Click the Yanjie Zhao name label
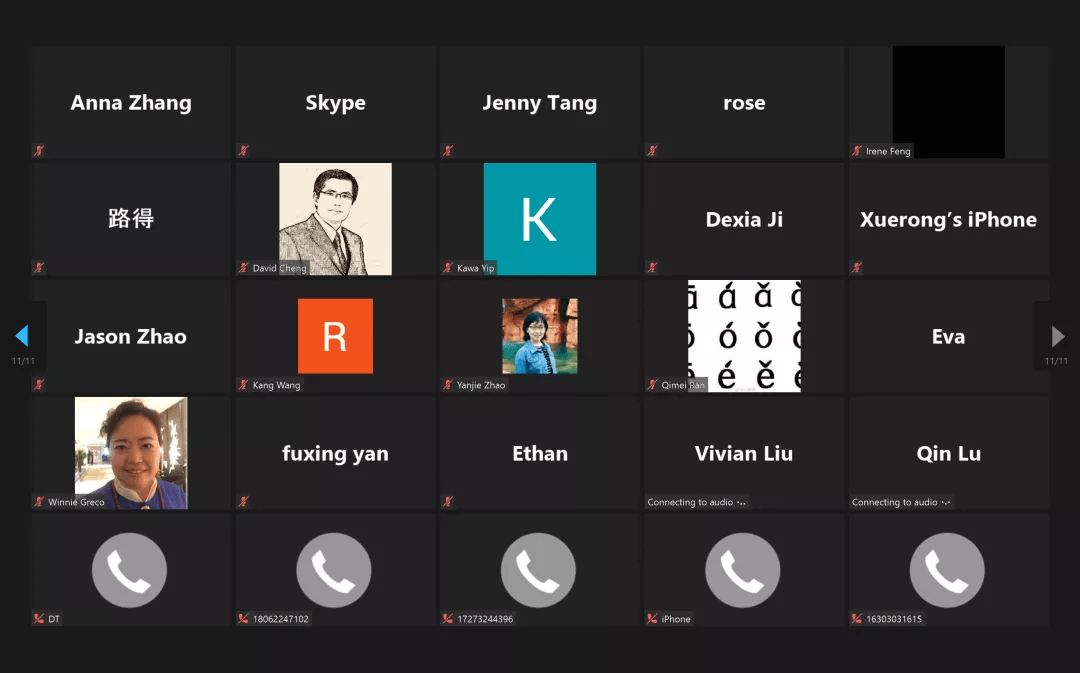 481,385
